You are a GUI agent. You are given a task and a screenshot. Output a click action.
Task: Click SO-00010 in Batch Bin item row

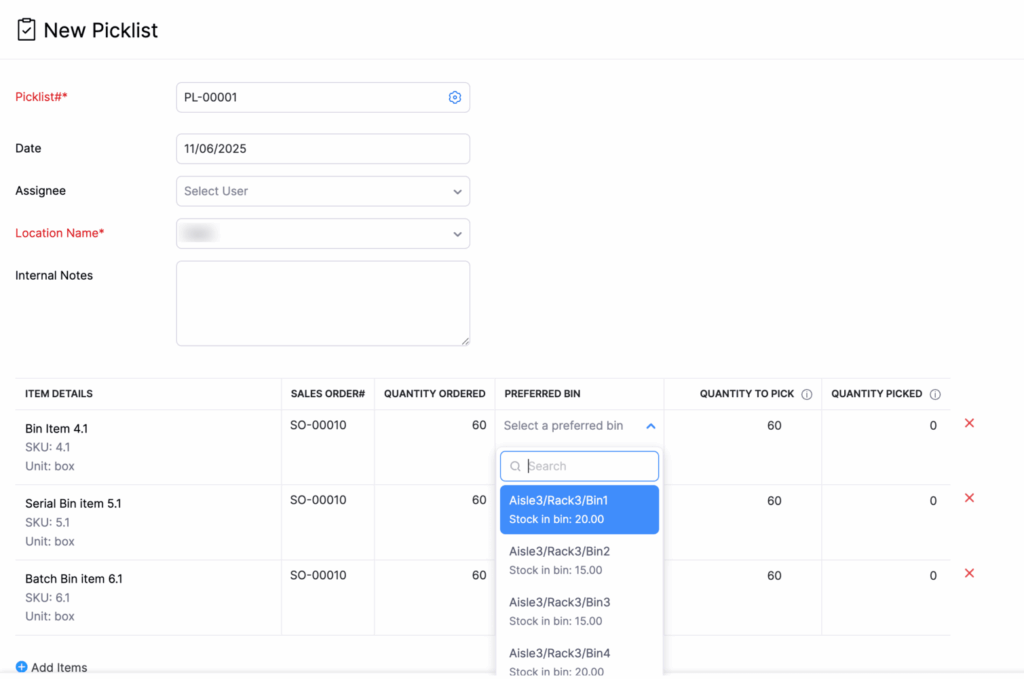click(318, 575)
